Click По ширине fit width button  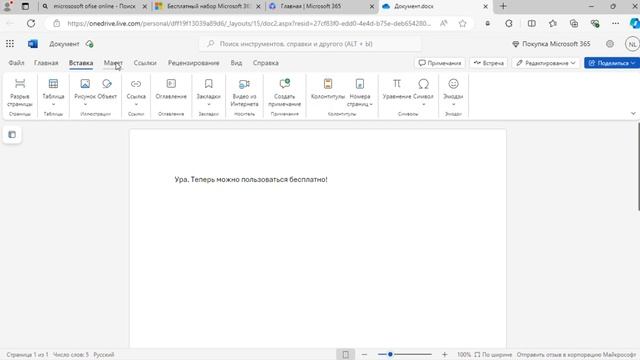493,355
